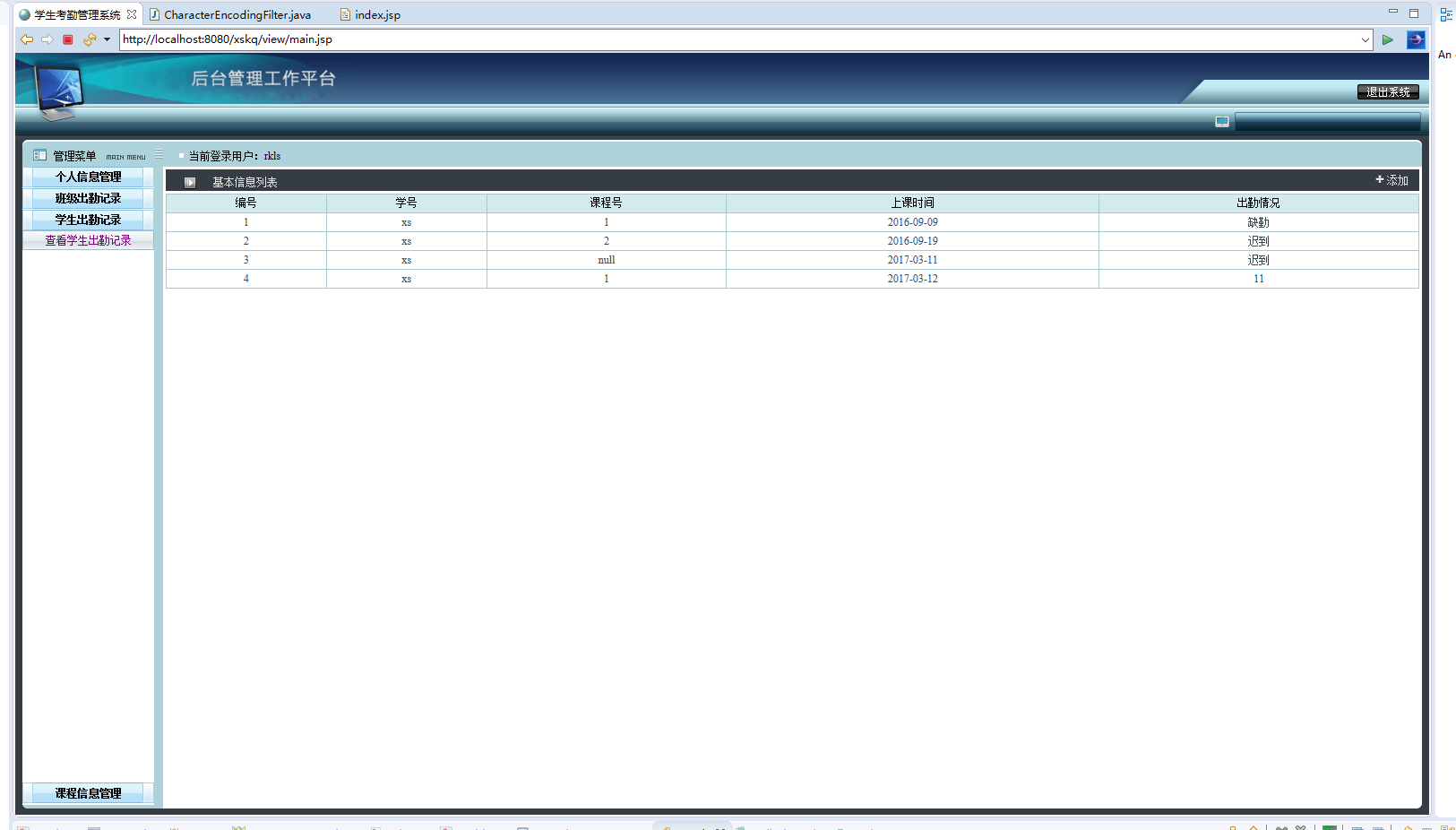
Task: Refresh the current browser page
Action: tap(89, 39)
